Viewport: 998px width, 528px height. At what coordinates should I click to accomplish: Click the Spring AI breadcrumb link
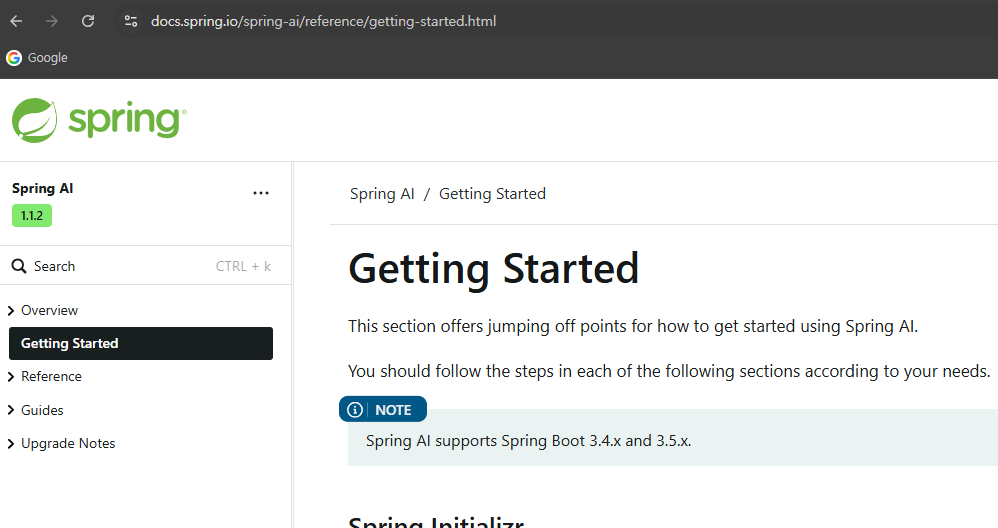(382, 194)
